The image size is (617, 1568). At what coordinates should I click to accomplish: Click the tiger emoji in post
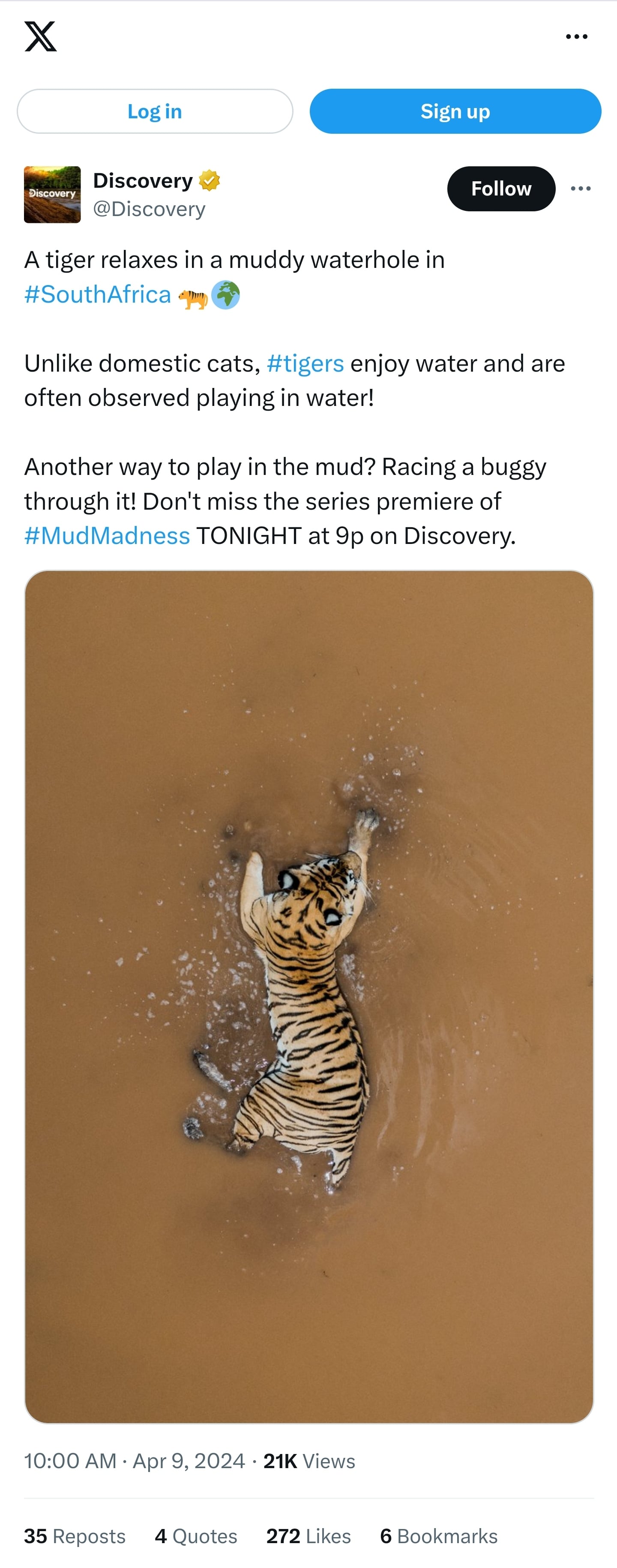click(193, 297)
